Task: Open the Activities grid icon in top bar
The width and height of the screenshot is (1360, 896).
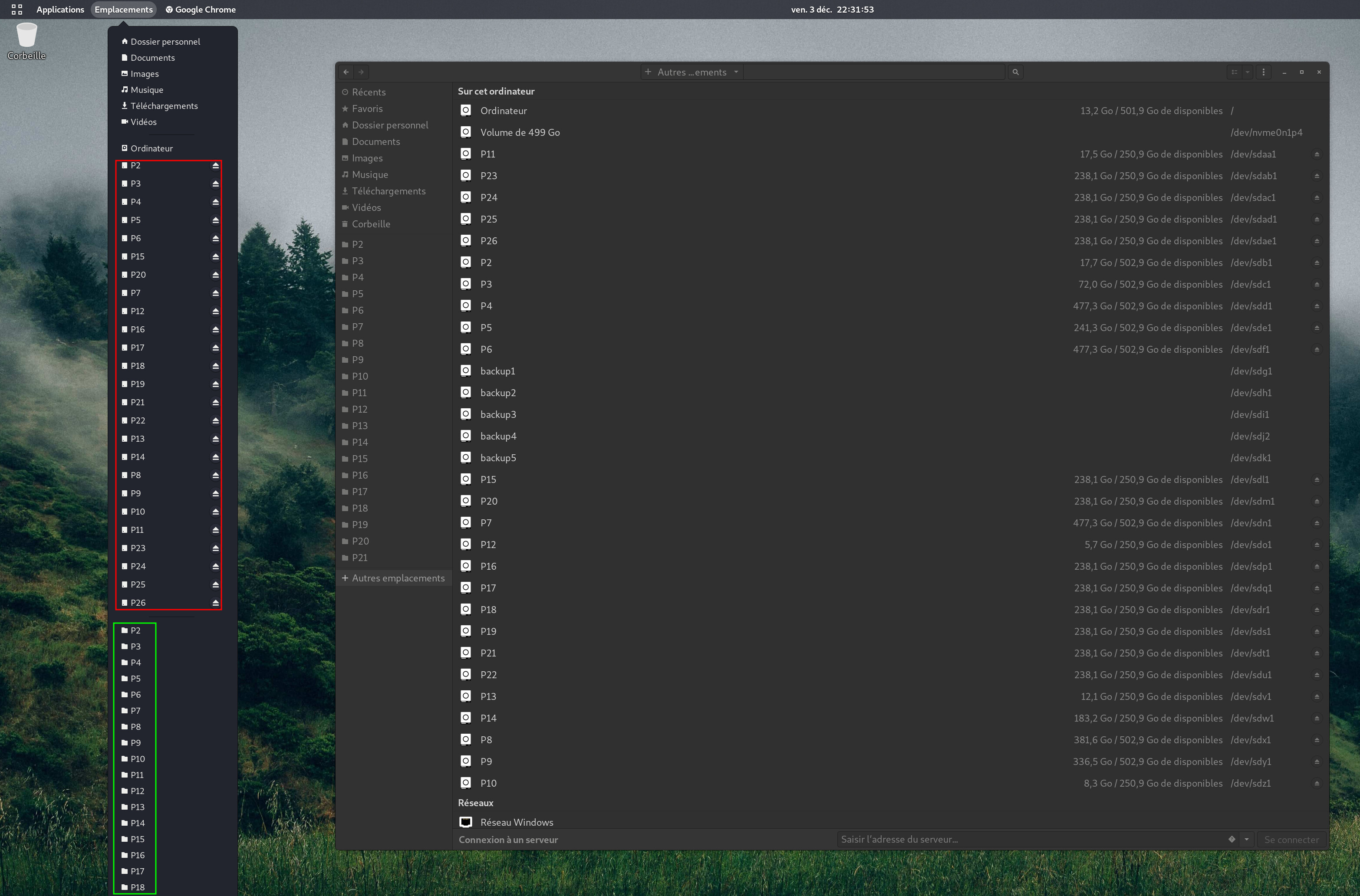Action: [16, 9]
